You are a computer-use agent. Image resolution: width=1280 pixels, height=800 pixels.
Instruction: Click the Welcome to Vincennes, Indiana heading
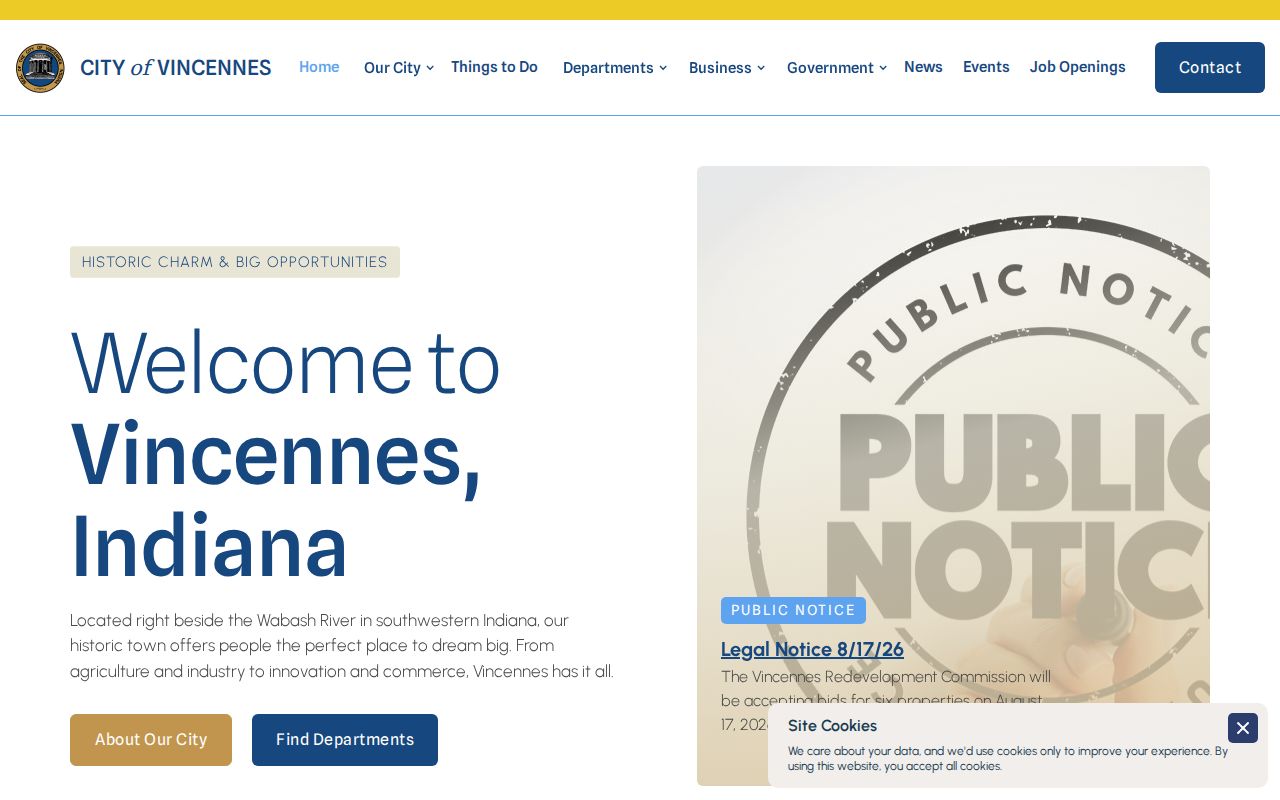(x=285, y=453)
